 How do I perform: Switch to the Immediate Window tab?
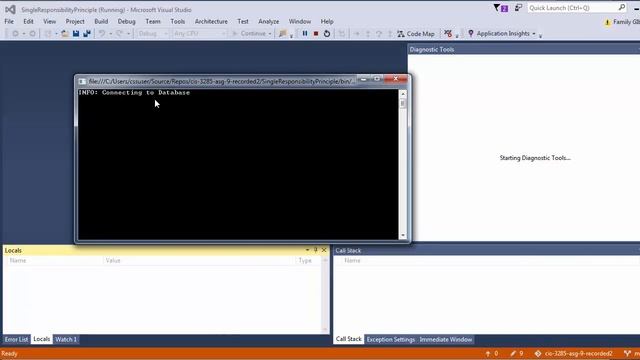[446, 339]
